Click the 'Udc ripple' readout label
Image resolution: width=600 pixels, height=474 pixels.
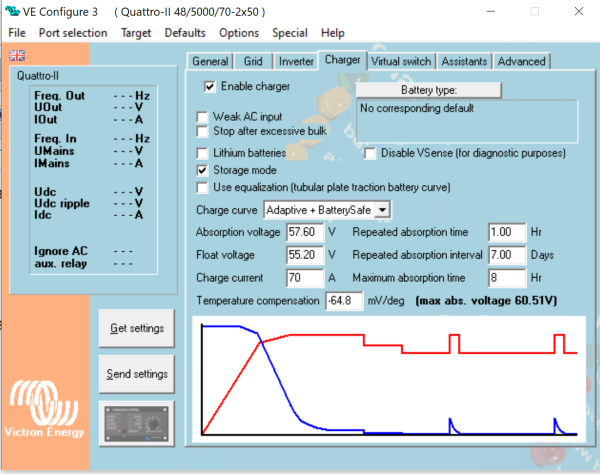coord(62,203)
